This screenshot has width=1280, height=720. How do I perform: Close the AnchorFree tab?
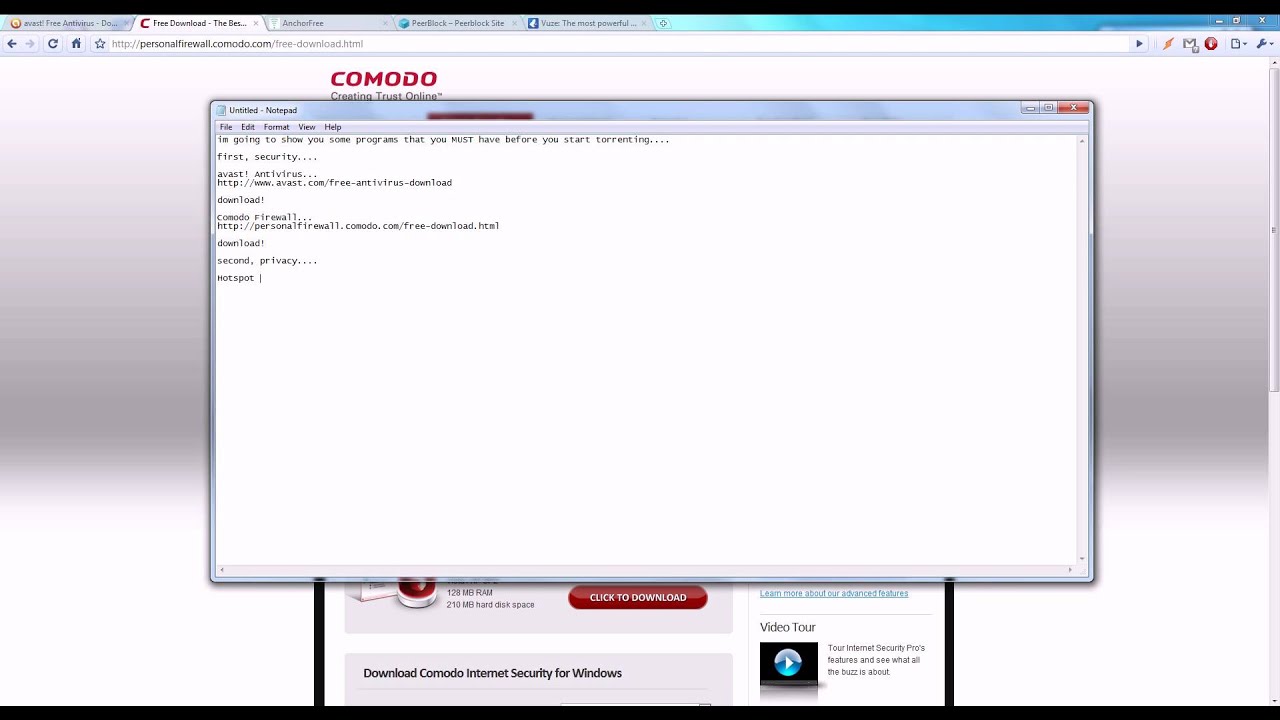click(x=385, y=23)
